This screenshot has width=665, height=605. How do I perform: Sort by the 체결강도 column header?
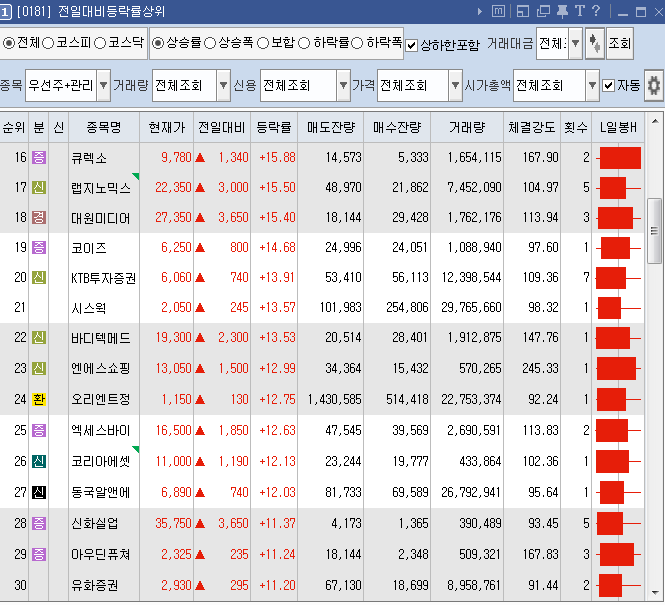click(532, 127)
